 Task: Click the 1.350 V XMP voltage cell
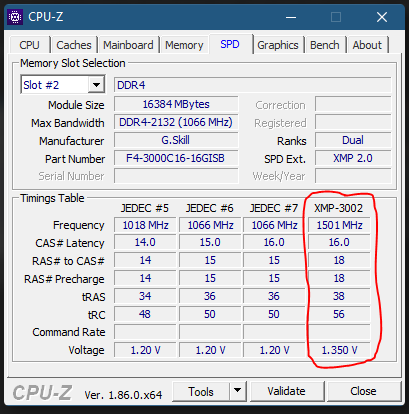click(339, 350)
